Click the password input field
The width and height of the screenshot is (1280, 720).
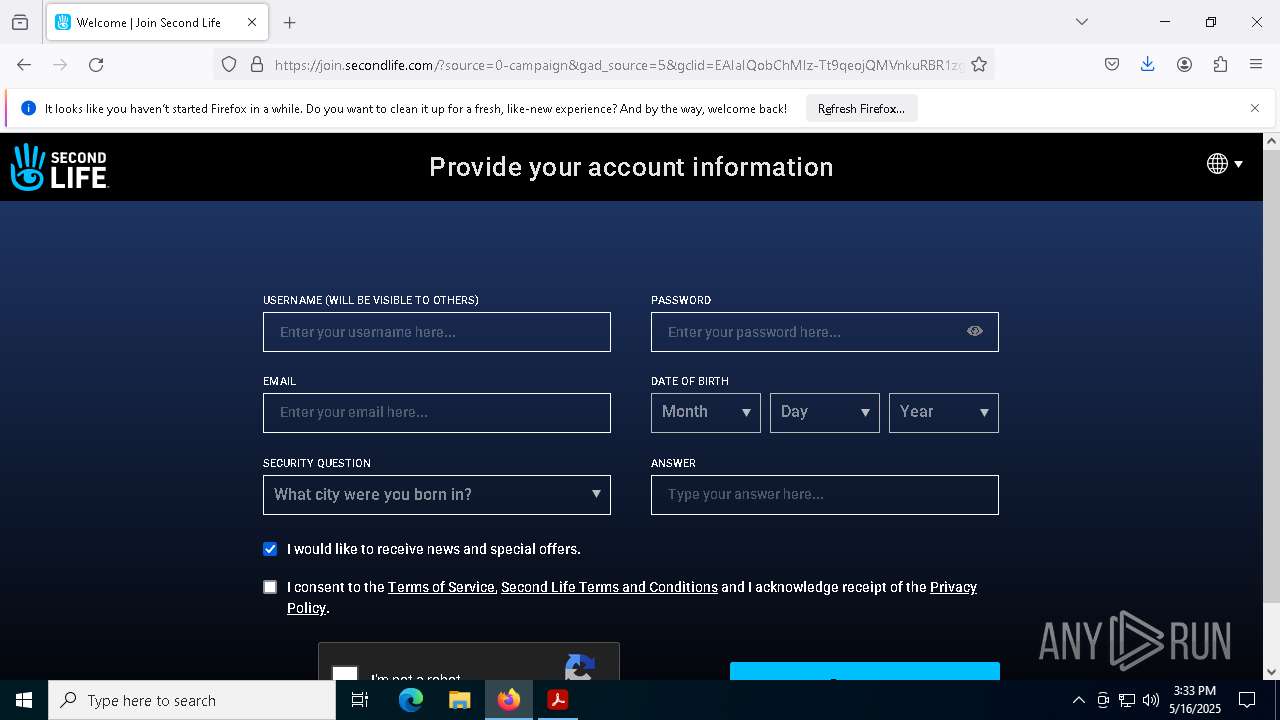click(x=825, y=332)
